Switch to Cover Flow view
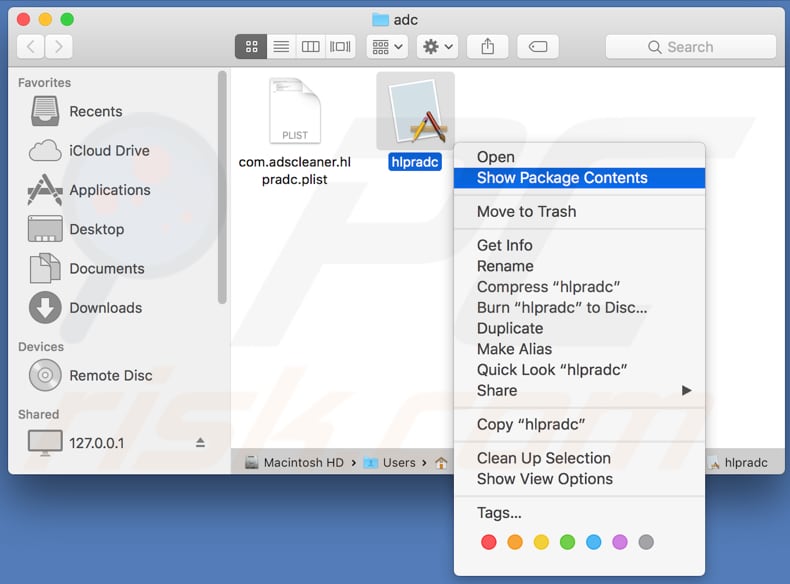 click(341, 46)
